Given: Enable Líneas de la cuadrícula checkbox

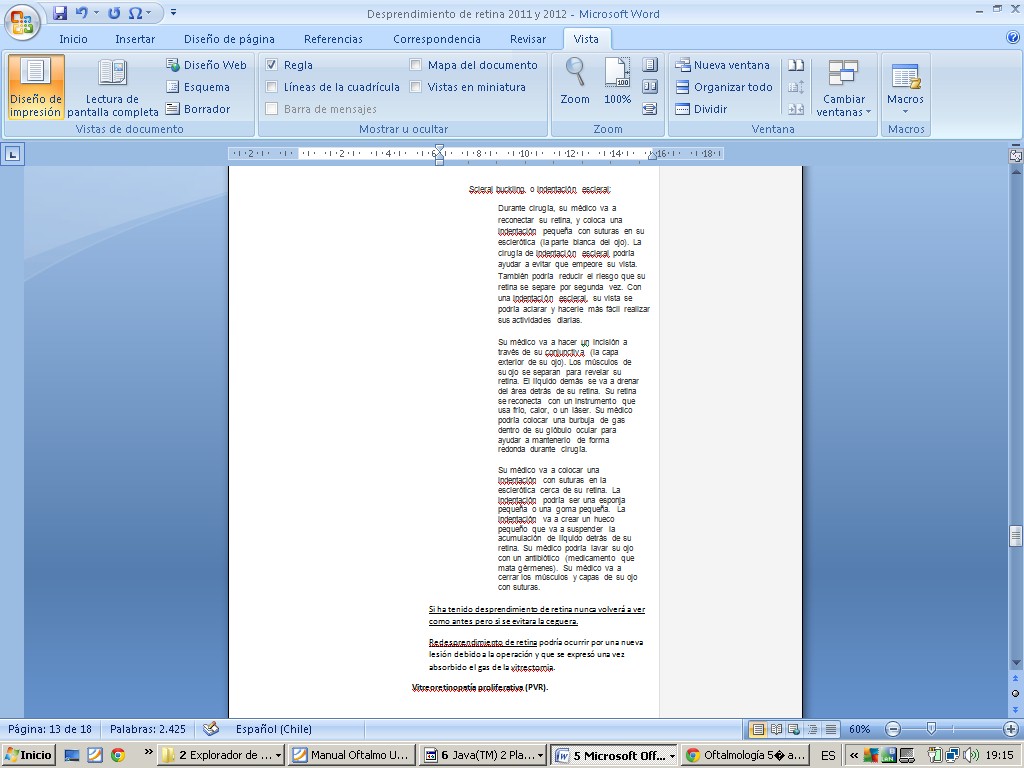Looking at the screenshot, I should (272, 87).
